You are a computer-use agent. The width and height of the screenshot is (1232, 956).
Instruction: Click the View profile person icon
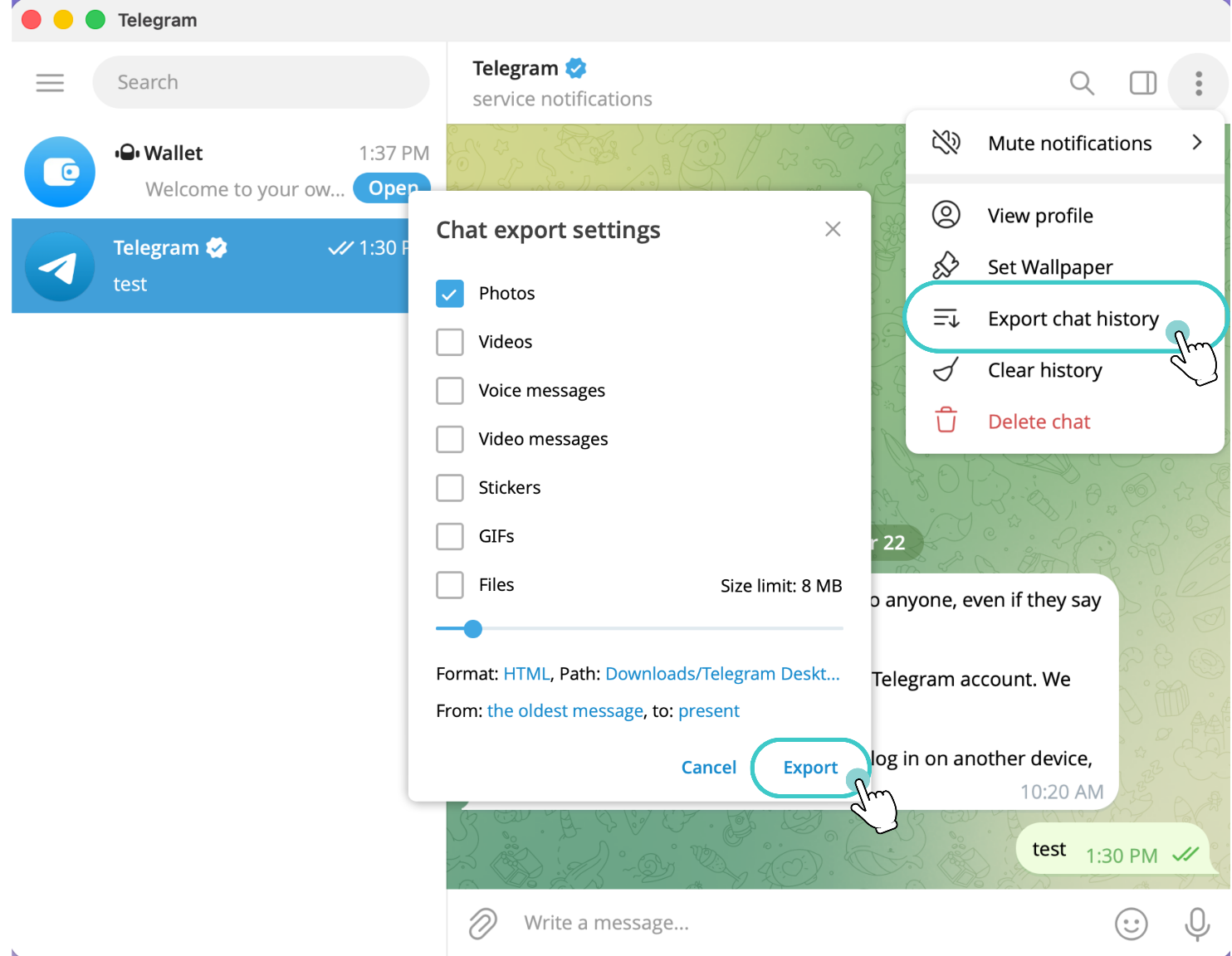point(946,215)
